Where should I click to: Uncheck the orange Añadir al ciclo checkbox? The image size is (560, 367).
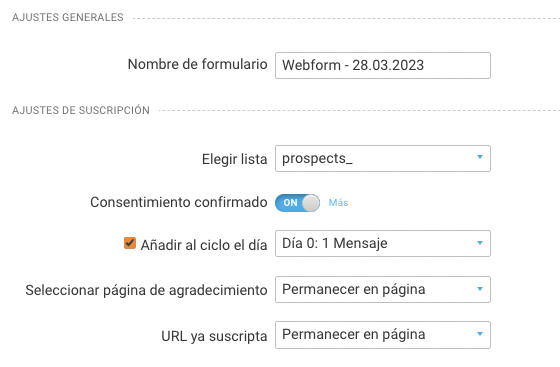pos(130,243)
